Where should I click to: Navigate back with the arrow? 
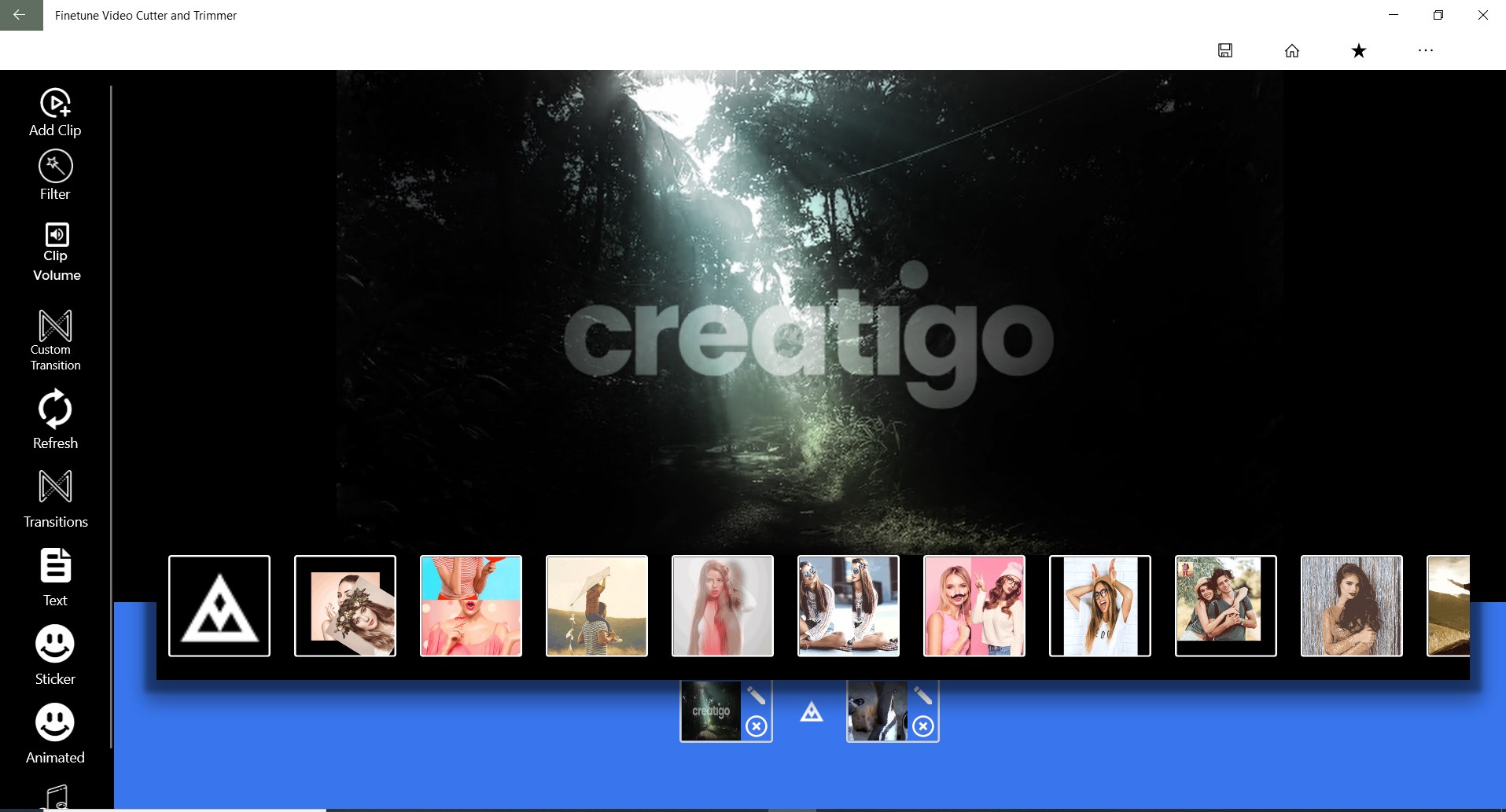(20, 15)
